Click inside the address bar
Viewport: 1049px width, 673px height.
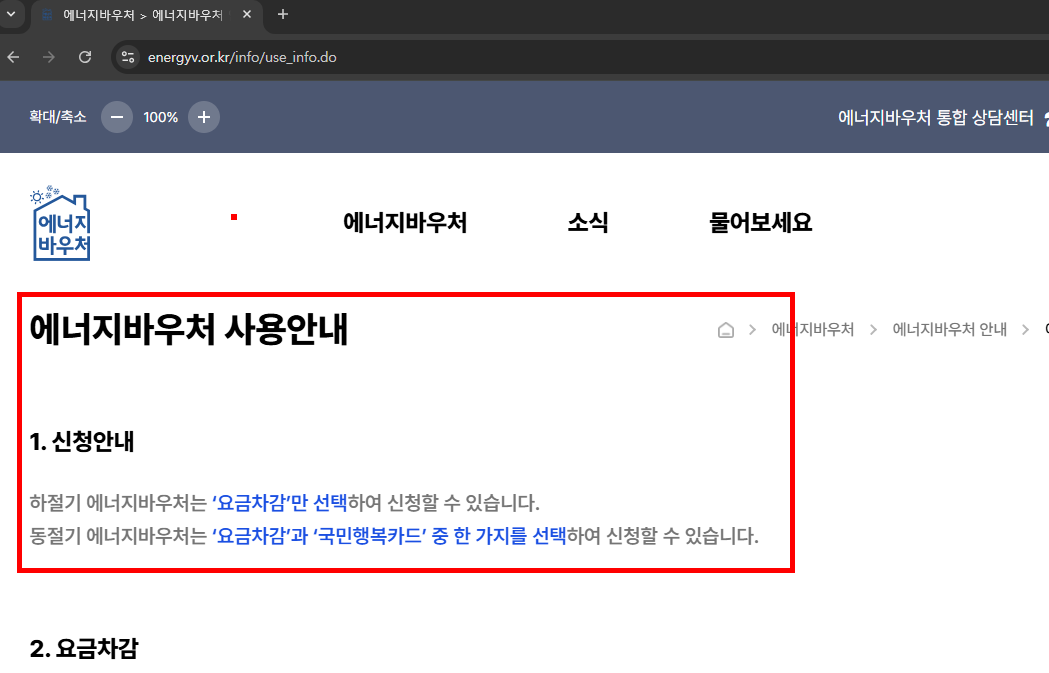tap(300, 57)
